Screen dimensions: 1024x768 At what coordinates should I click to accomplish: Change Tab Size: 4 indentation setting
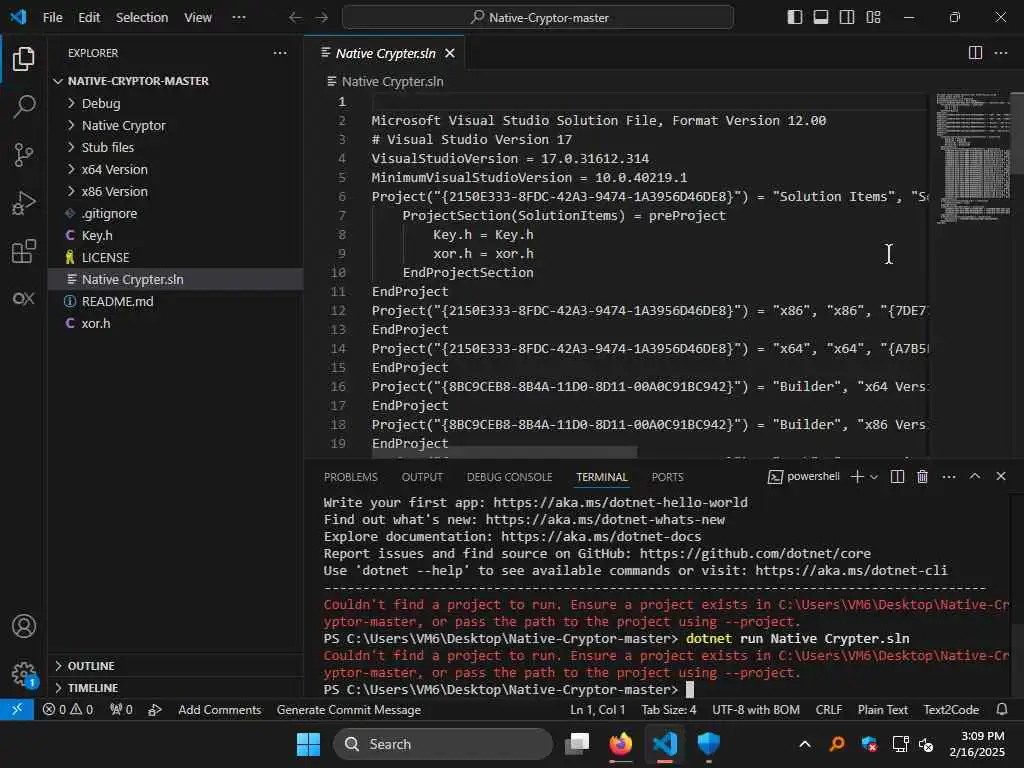[669, 710]
